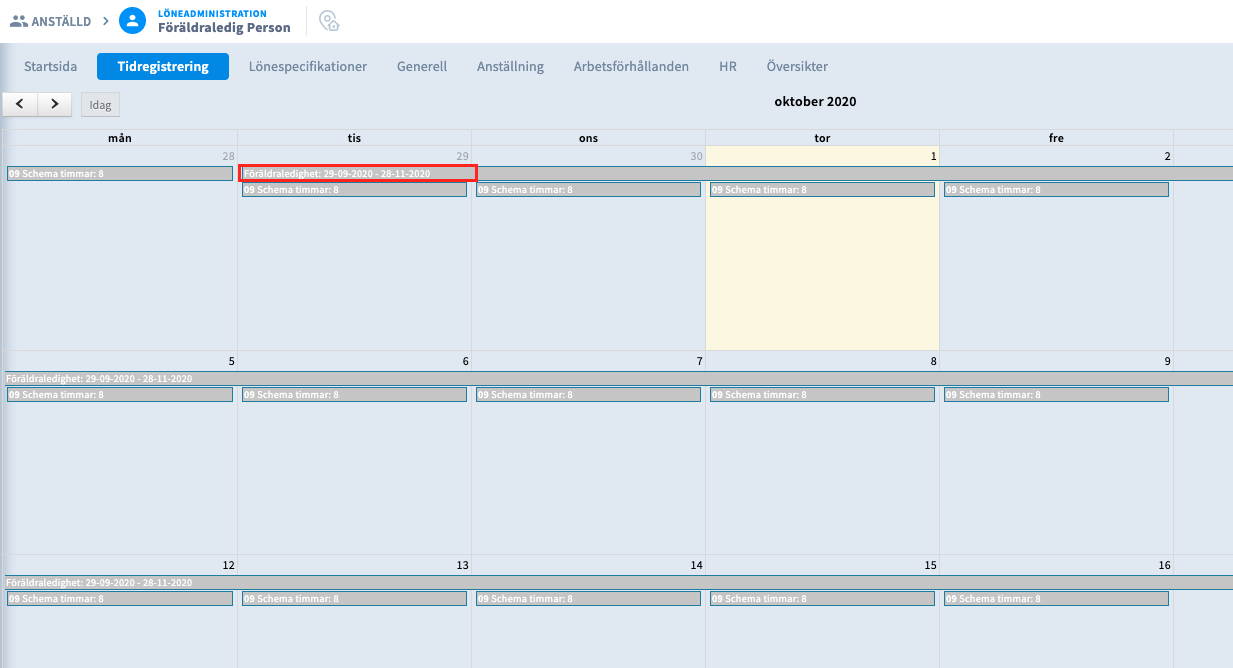Click the oktober 2020 calendar title
Viewport: 1233px width, 668px height.
(x=815, y=102)
